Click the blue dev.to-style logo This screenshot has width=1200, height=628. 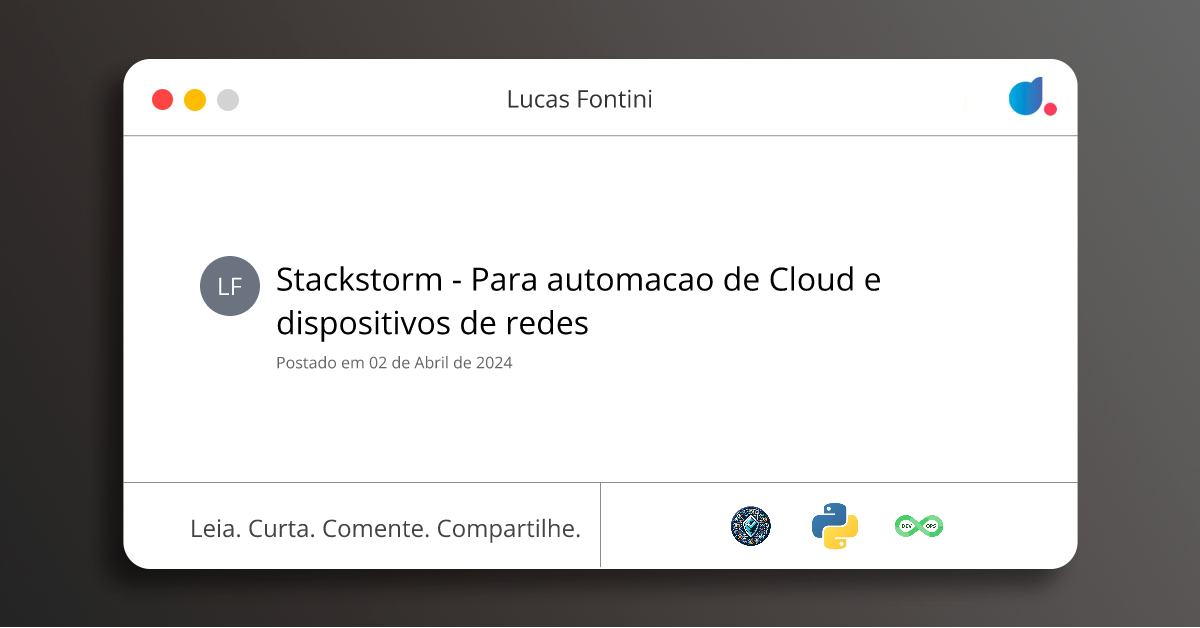[1026, 97]
